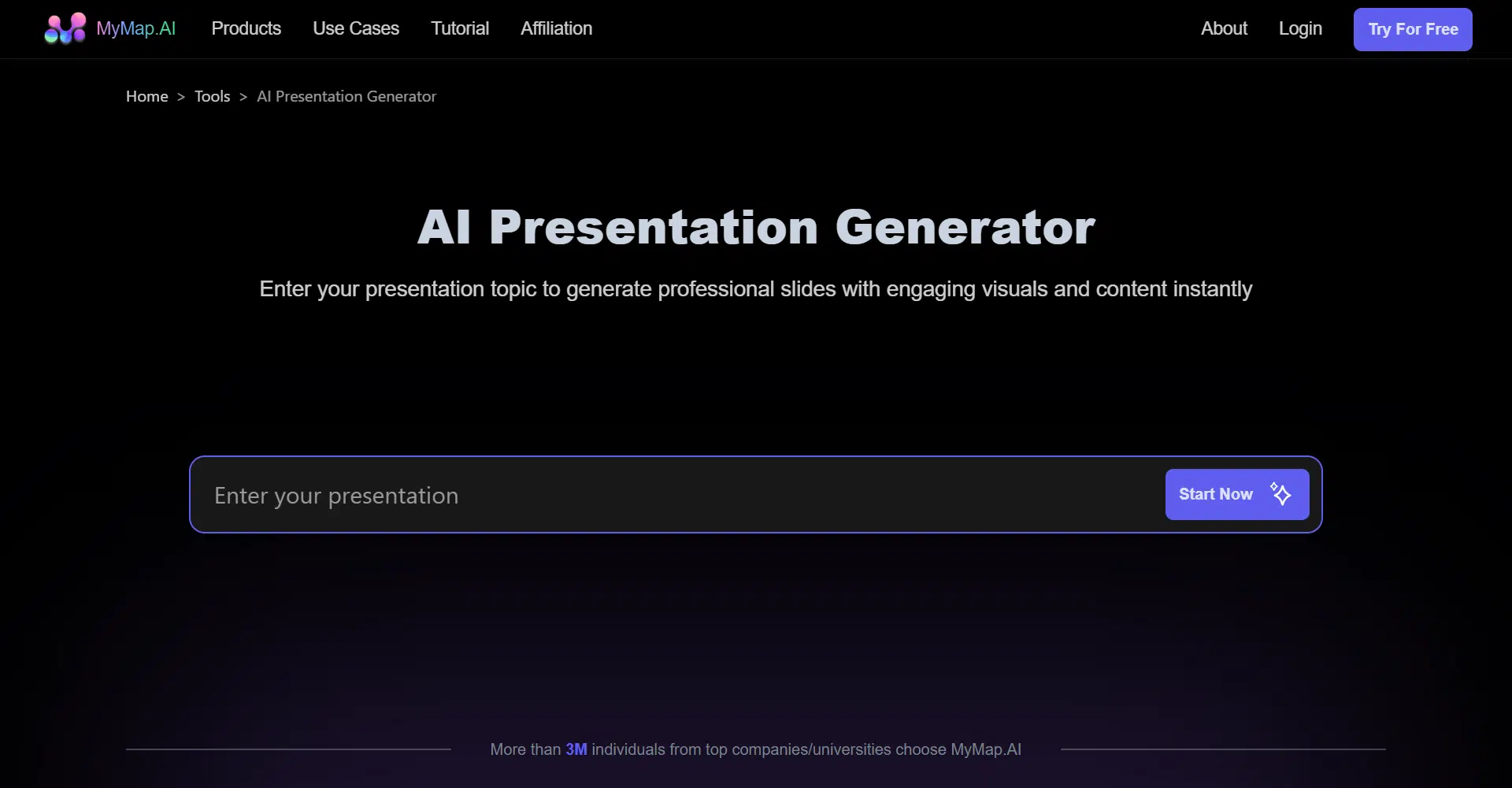Click the breadcrumb separator after Tools
The image size is (1512, 788).
pos(243,97)
